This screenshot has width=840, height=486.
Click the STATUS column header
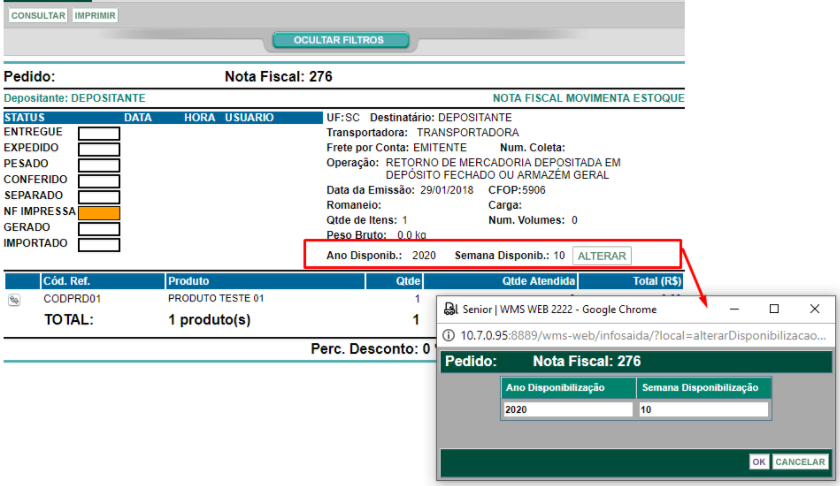coord(24,117)
